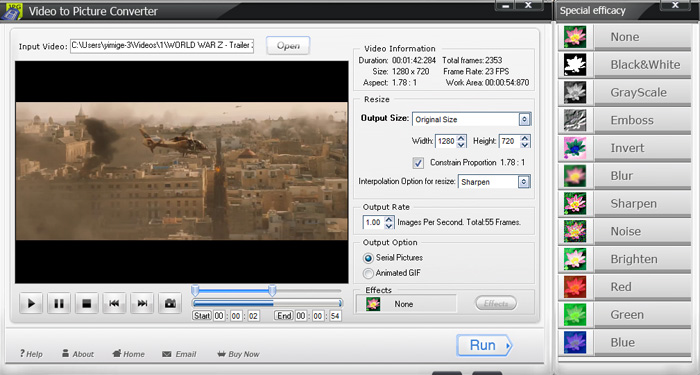The height and width of the screenshot is (375, 700).
Task: Apply the Noise effect
Action: point(642,231)
